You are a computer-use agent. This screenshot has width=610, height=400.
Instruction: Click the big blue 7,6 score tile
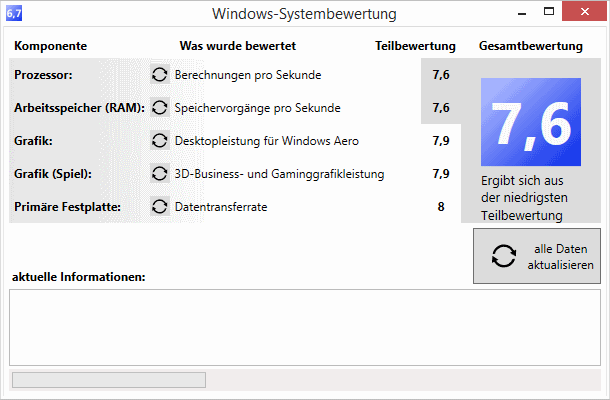(x=531, y=122)
